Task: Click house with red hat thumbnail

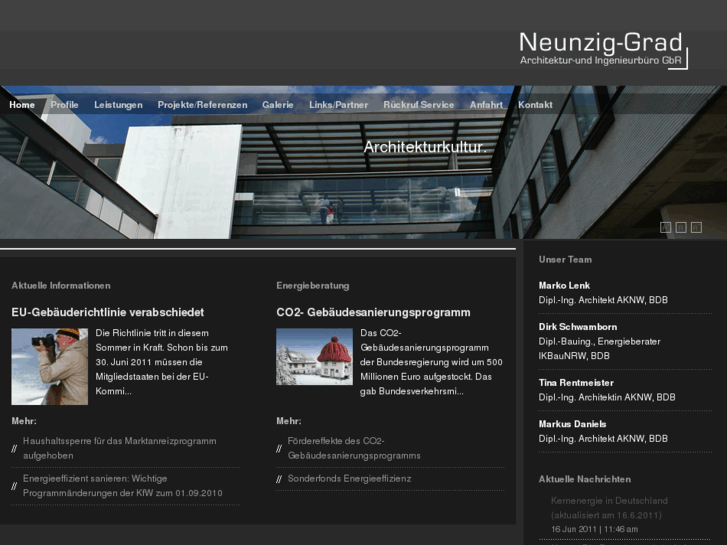Action: pyautogui.click(x=314, y=356)
